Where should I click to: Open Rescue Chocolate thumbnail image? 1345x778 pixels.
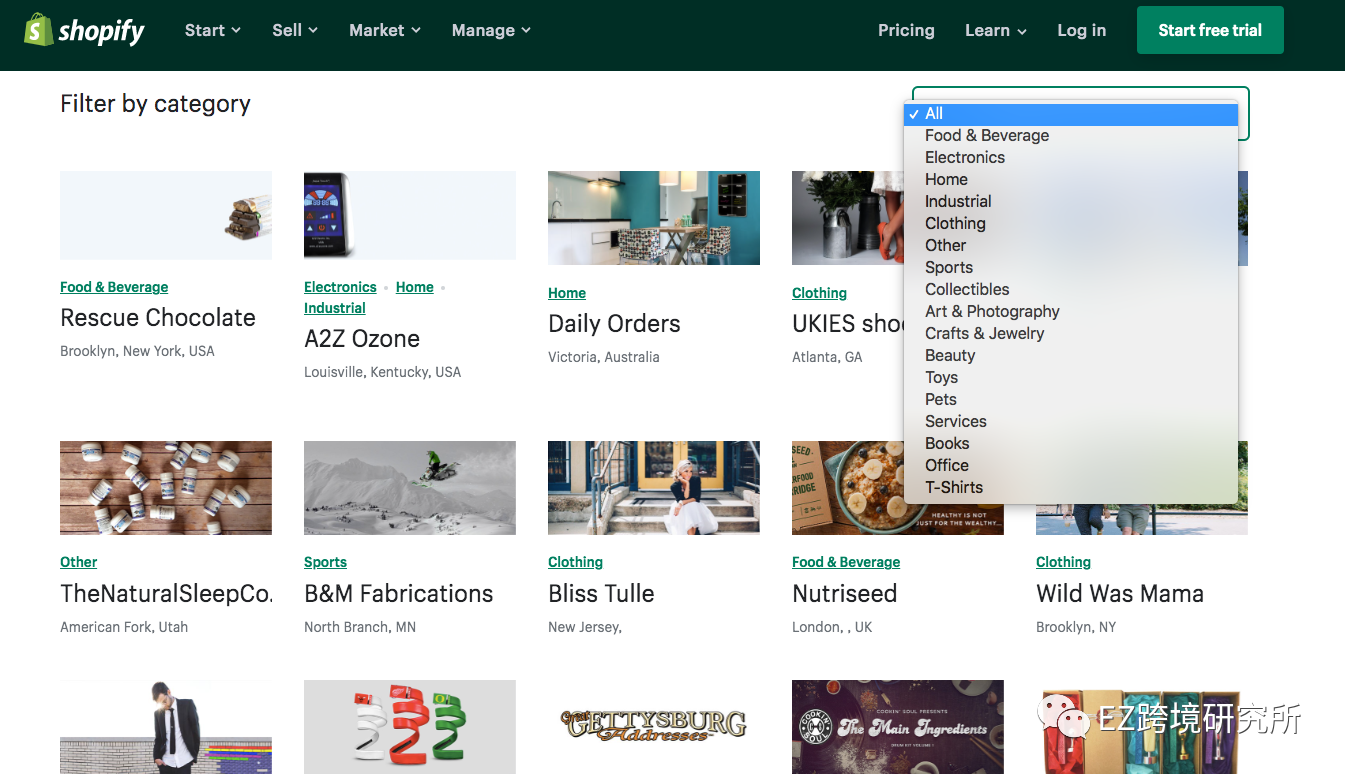coord(166,215)
